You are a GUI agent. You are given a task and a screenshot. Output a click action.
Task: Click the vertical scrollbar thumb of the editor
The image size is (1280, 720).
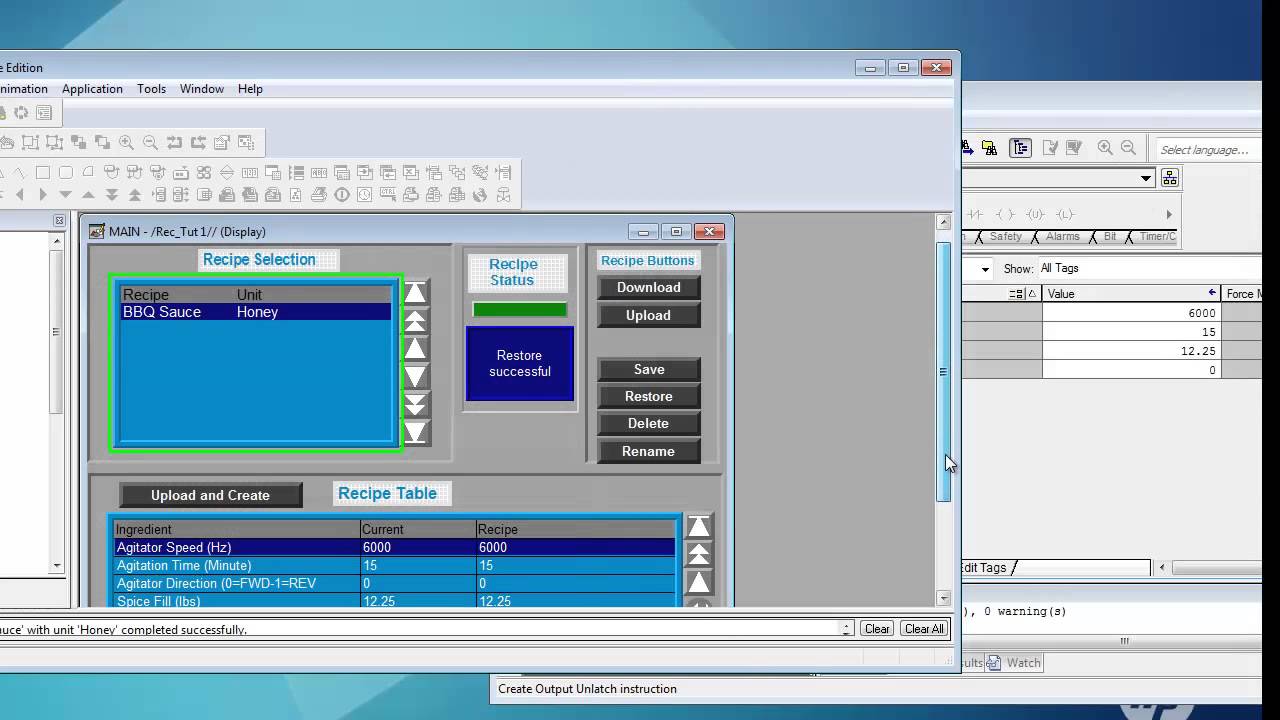[943, 371]
